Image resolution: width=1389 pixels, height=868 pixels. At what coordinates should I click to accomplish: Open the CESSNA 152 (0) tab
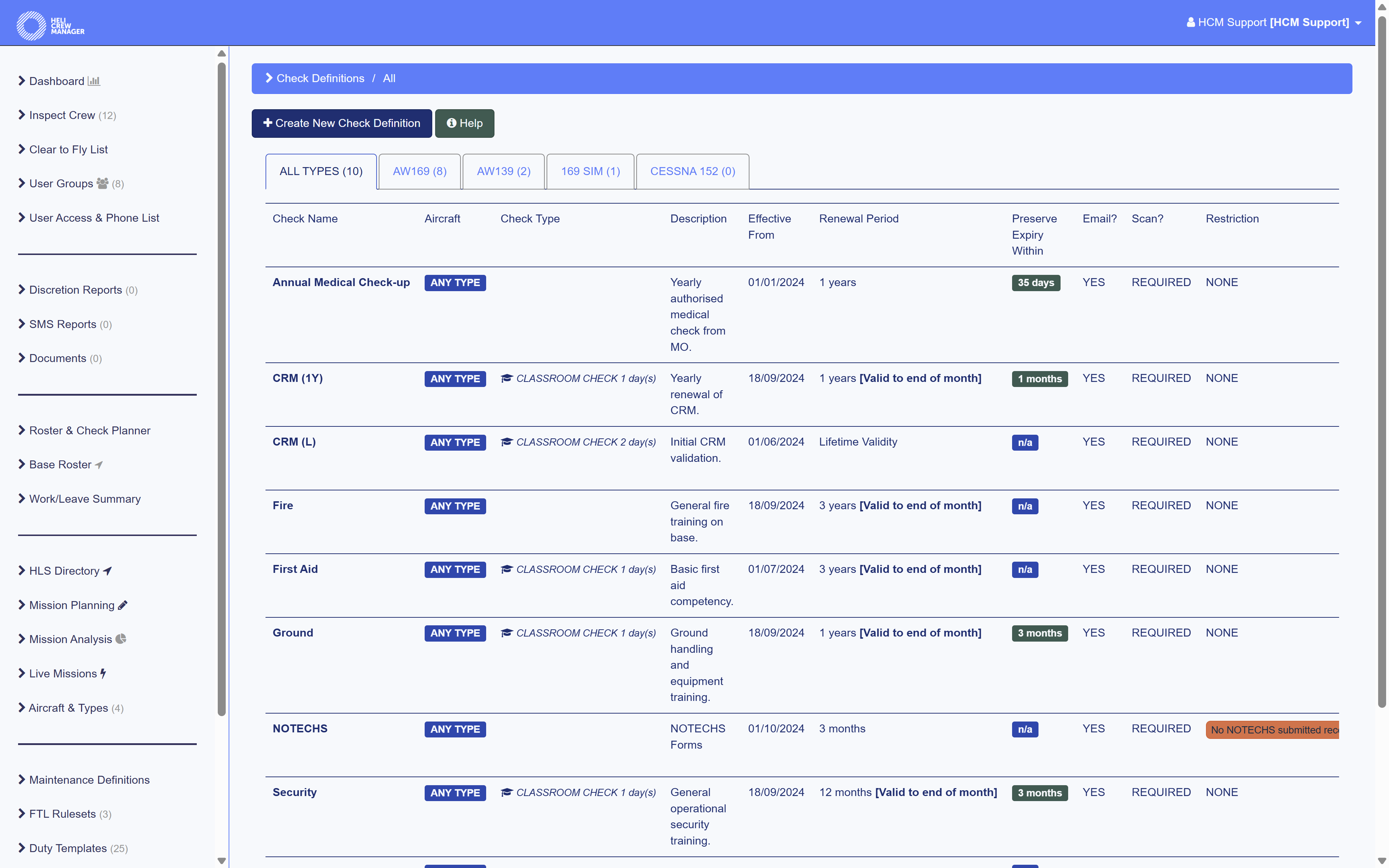692,171
